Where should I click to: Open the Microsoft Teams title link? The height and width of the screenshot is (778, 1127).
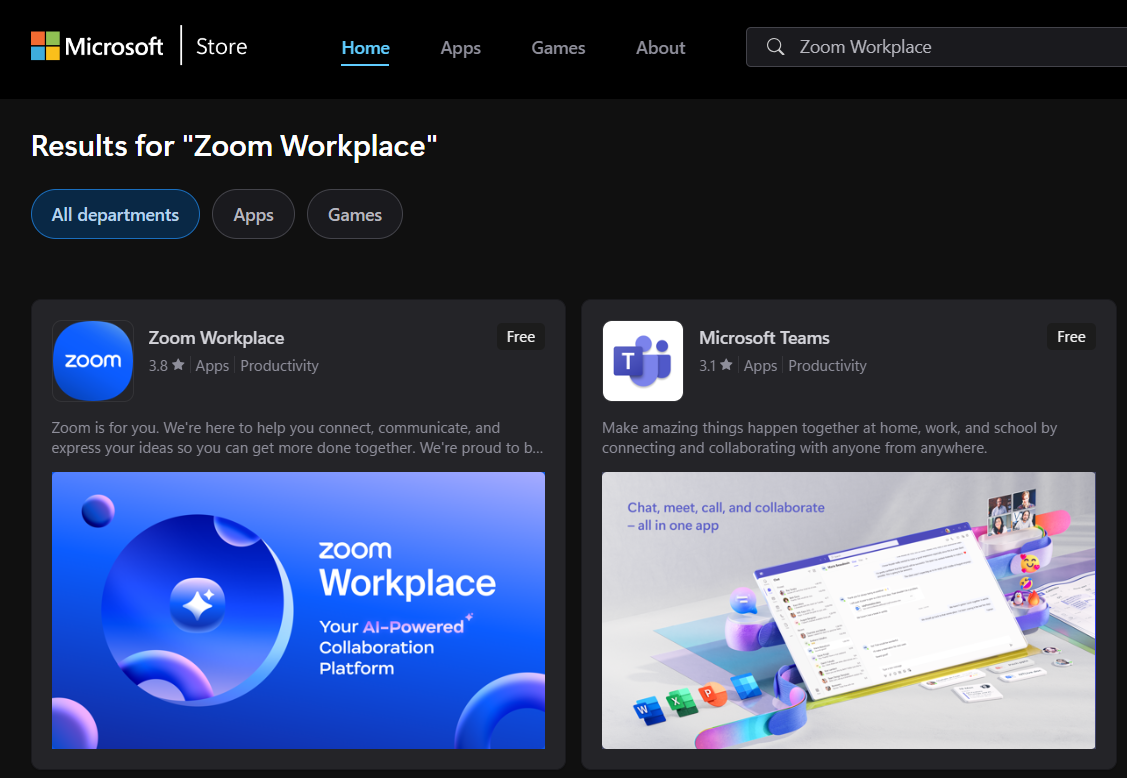click(764, 338)
